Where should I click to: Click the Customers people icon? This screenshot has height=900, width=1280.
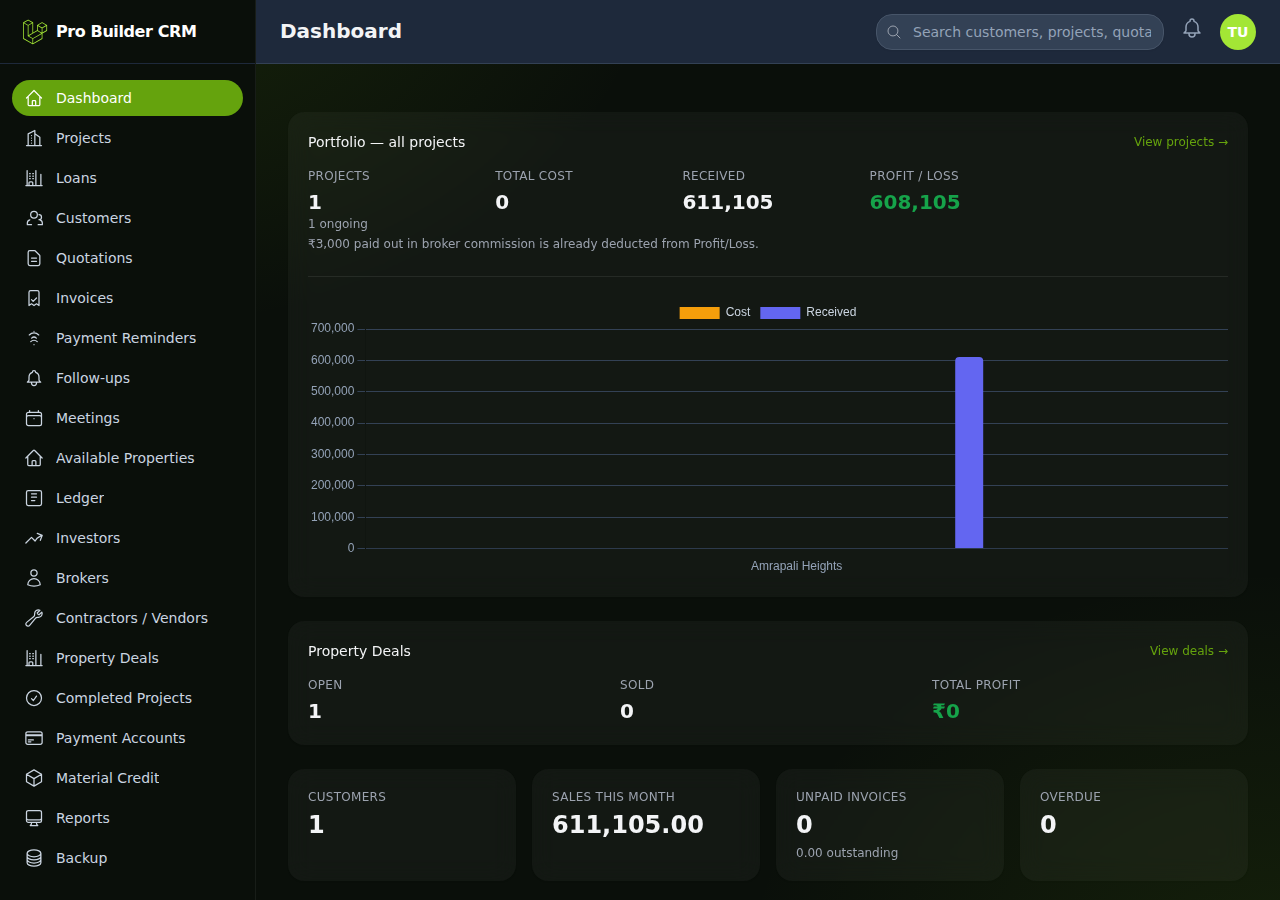coord(34,218)
